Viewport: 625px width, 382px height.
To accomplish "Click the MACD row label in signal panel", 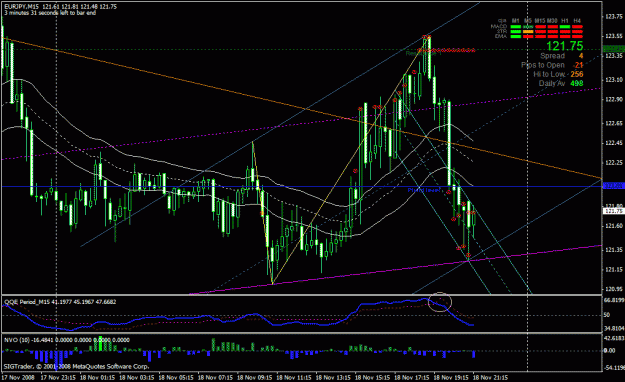I will (x=499, y=26).
